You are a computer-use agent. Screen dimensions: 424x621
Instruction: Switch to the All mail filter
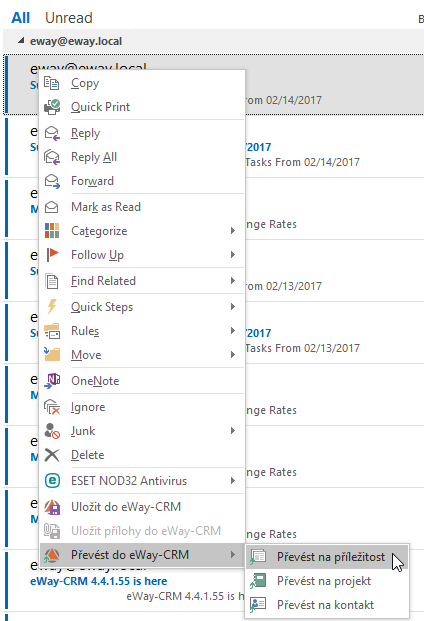pyautogui.click(x=21, y=18)
